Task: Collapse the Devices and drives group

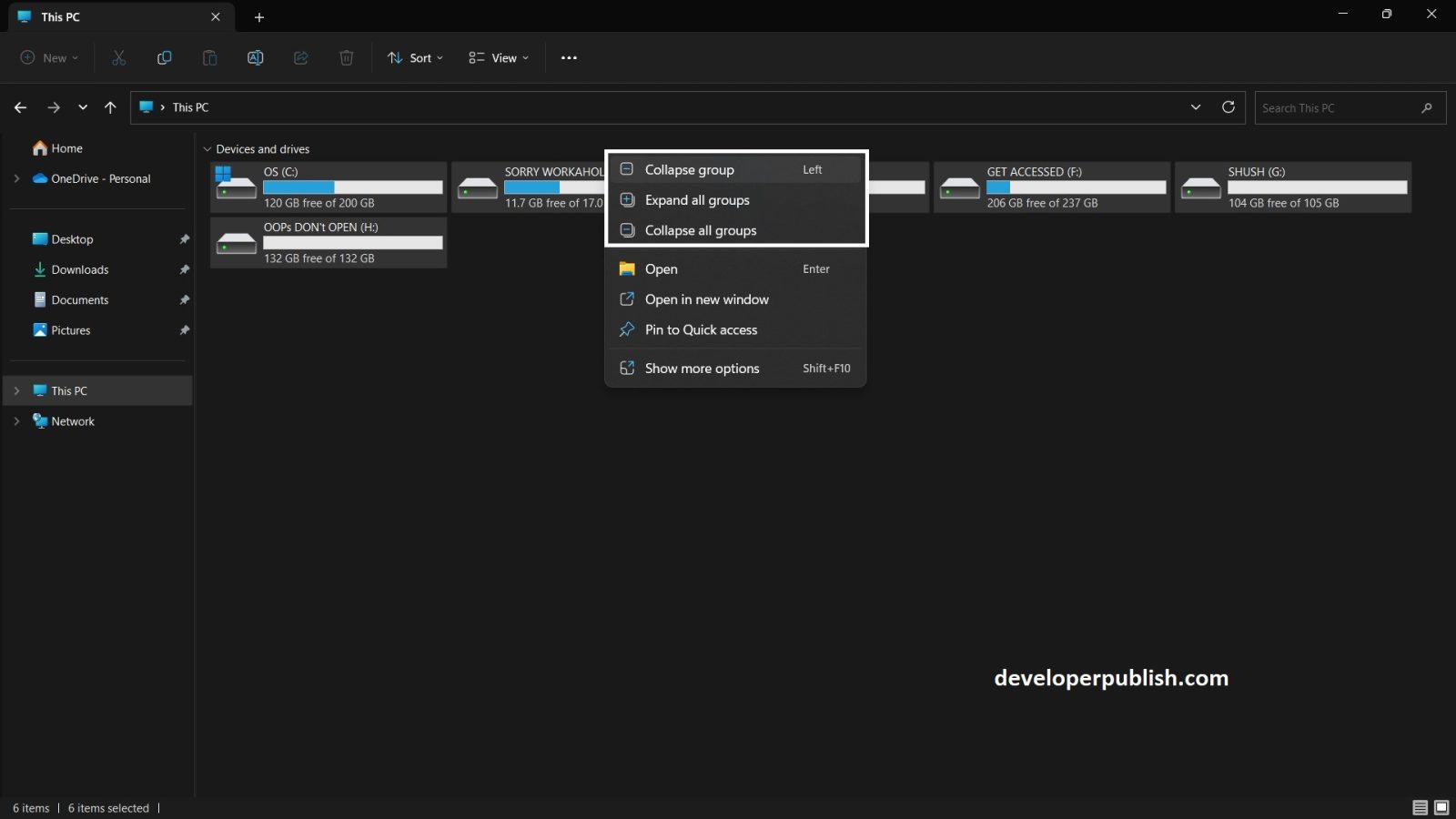Action: point(689,169)
